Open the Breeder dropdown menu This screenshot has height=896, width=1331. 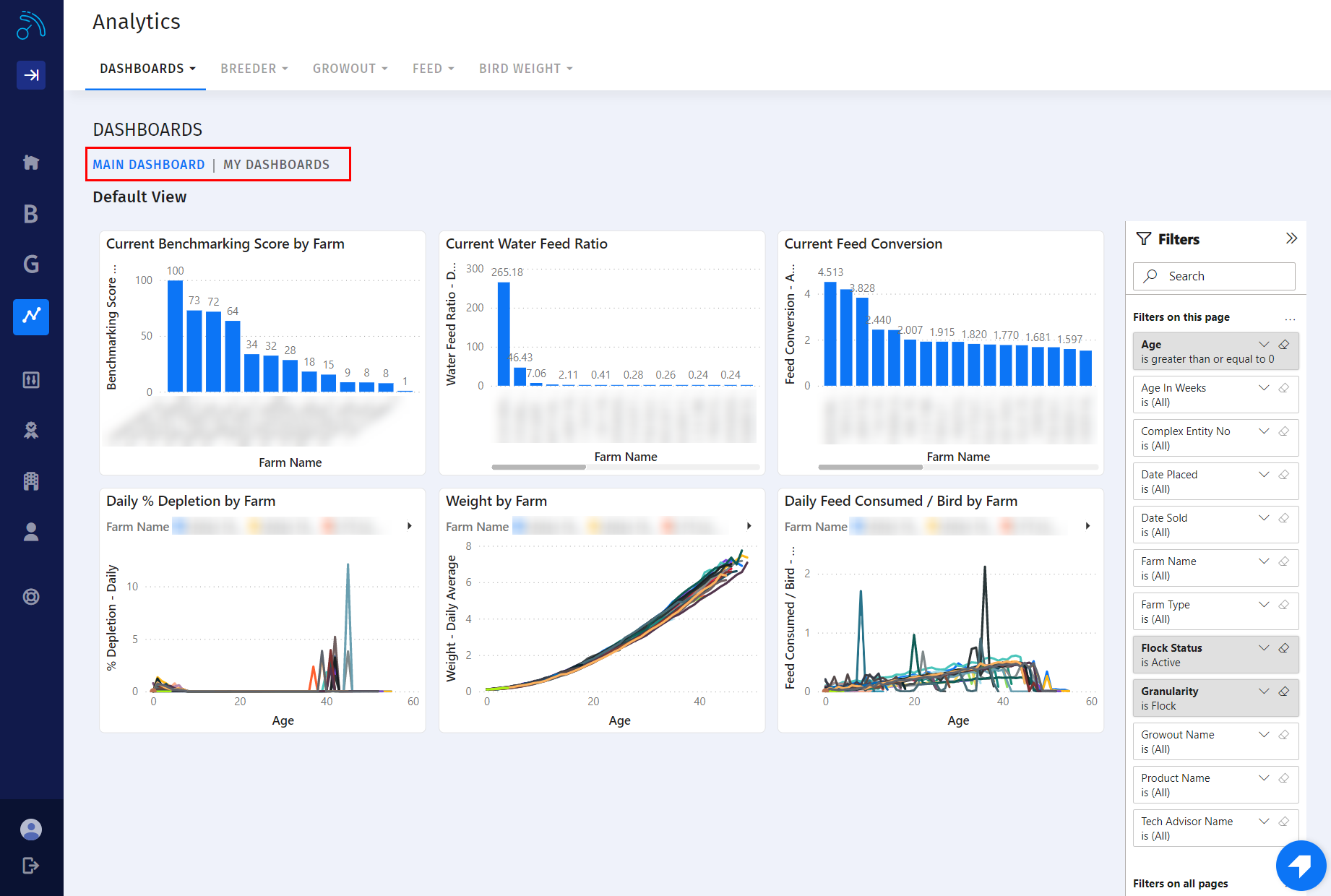coord(254,69)
